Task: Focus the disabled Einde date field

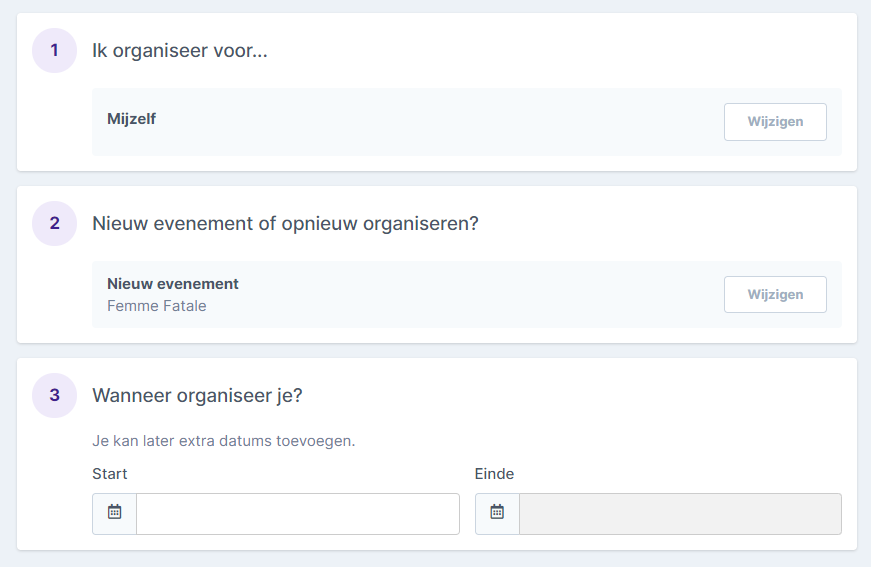Action: coord(680,514)
